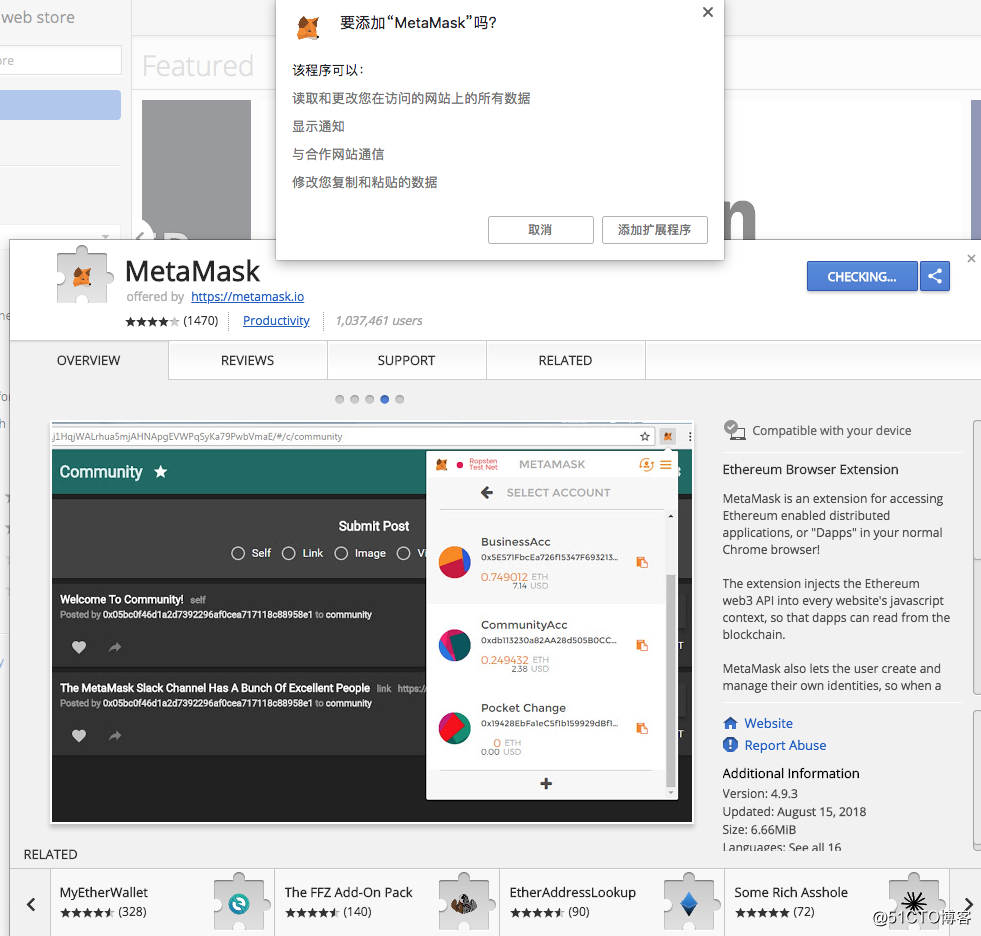Open the EtherAddressLookup related extension

point(612,902)
